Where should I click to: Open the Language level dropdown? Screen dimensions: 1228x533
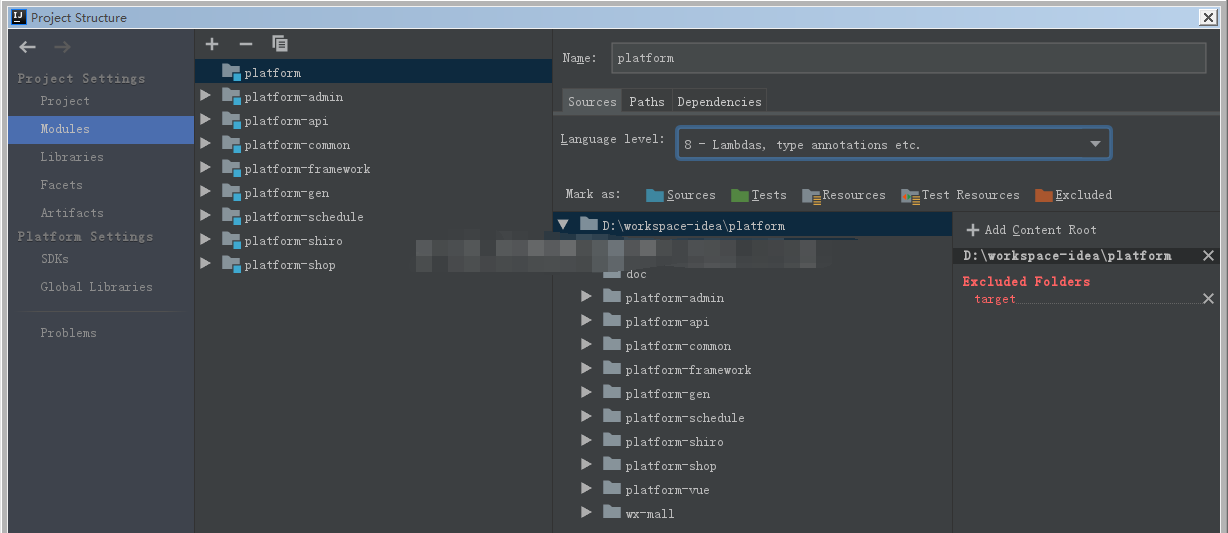point(893,144)
